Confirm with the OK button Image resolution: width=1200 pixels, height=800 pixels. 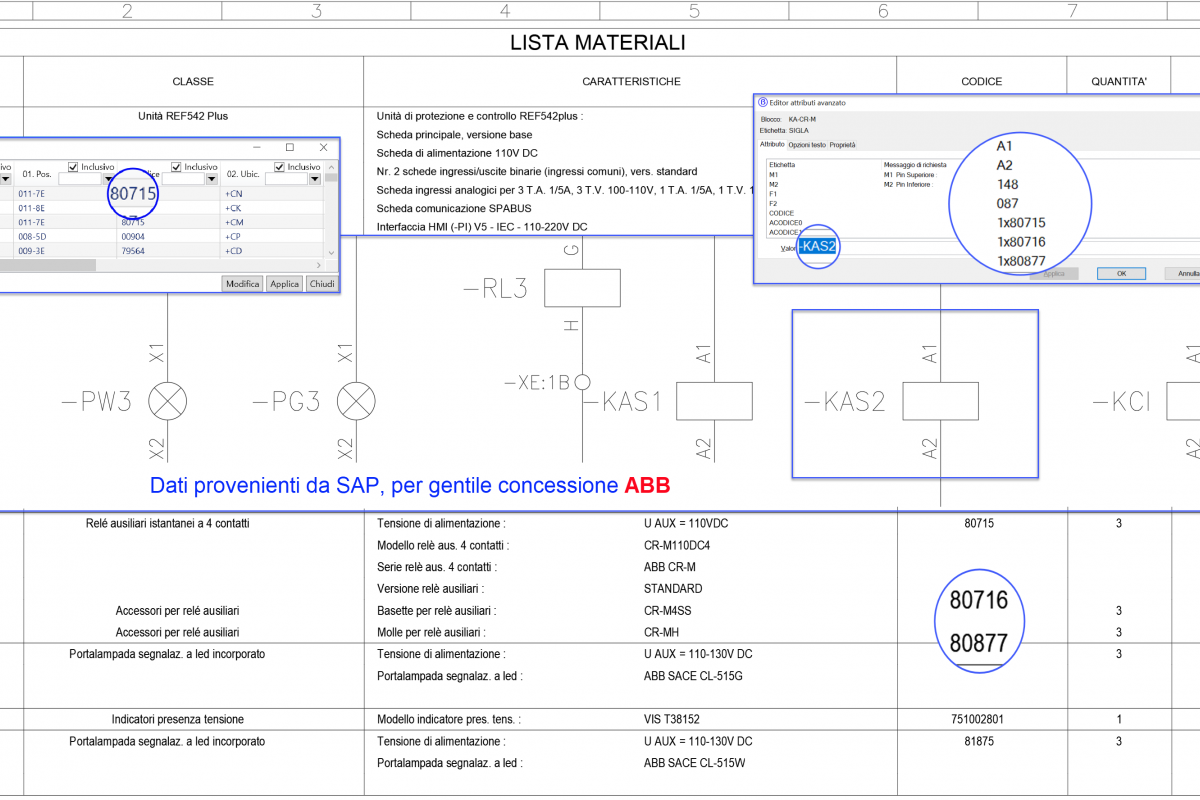pos(1122,273)
